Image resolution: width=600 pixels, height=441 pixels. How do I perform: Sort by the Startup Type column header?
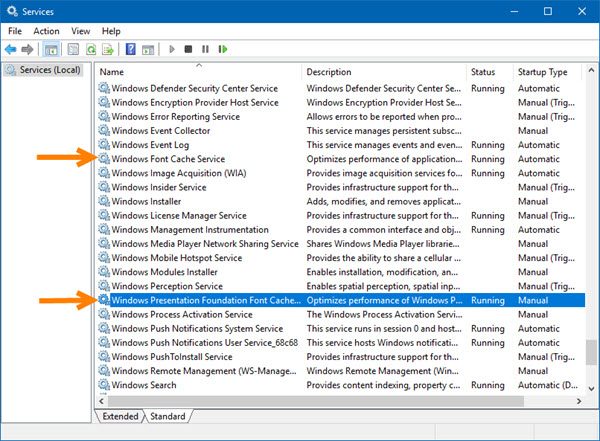[542, 72]
